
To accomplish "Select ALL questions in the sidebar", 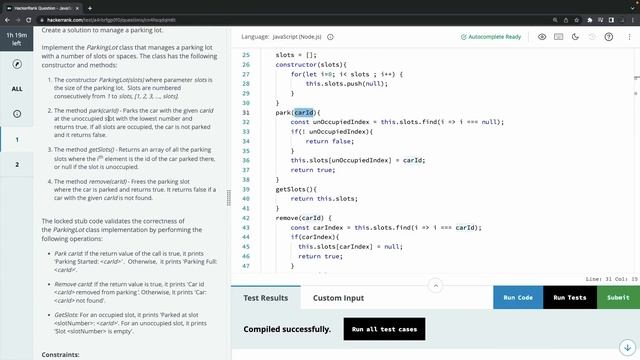I will (17, 89).
